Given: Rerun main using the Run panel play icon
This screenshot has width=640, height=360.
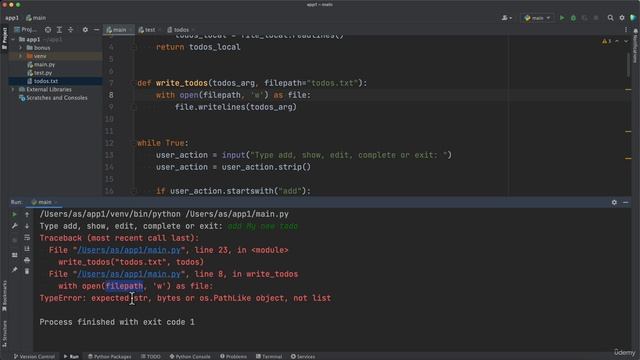Looking at the screenshot, I should (14, 214).
